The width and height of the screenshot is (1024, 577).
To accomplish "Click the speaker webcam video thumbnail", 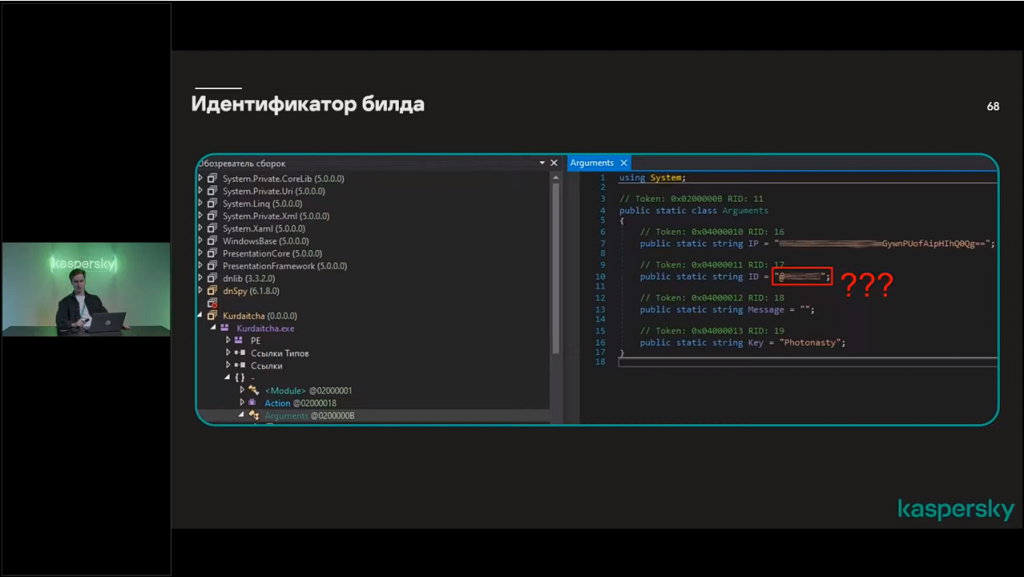I will click(86, 289).
